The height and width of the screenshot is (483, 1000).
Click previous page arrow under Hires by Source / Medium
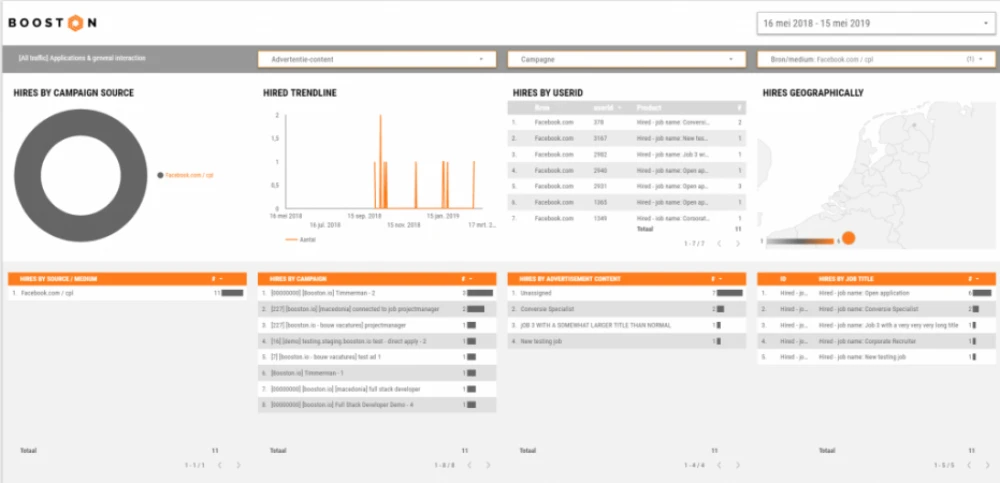click(x=220, y=465)
